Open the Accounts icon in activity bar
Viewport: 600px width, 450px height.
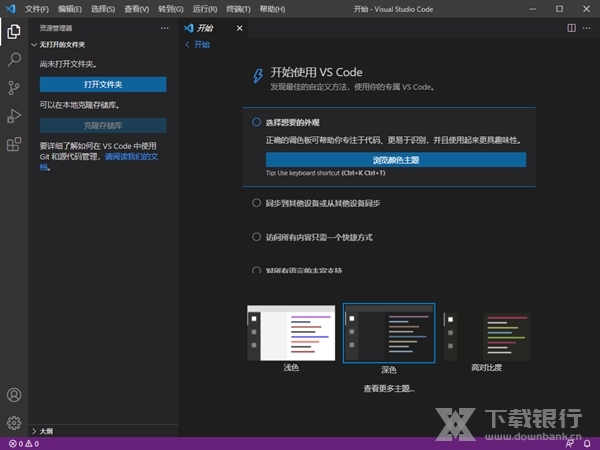(x=14, y=395)
